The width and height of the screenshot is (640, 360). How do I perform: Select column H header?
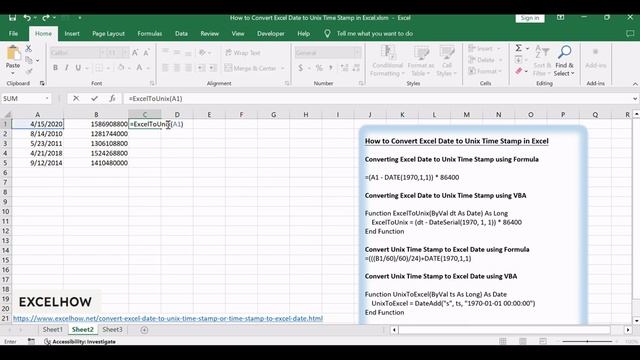[x=306, y=115]
